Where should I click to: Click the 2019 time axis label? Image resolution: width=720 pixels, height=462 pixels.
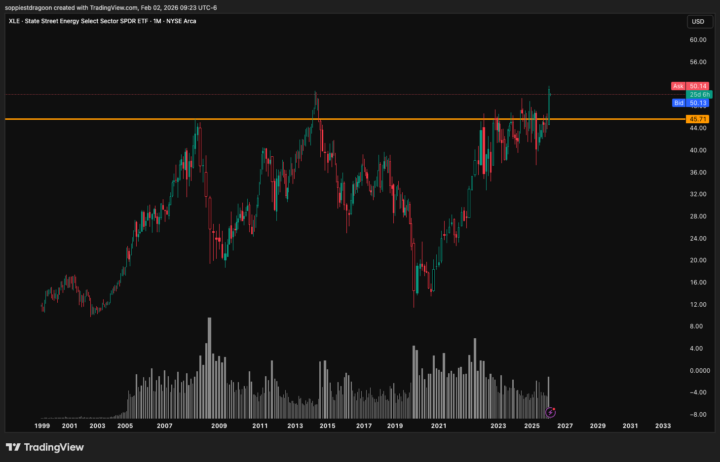pyautogui.click(x=395, y=426)
